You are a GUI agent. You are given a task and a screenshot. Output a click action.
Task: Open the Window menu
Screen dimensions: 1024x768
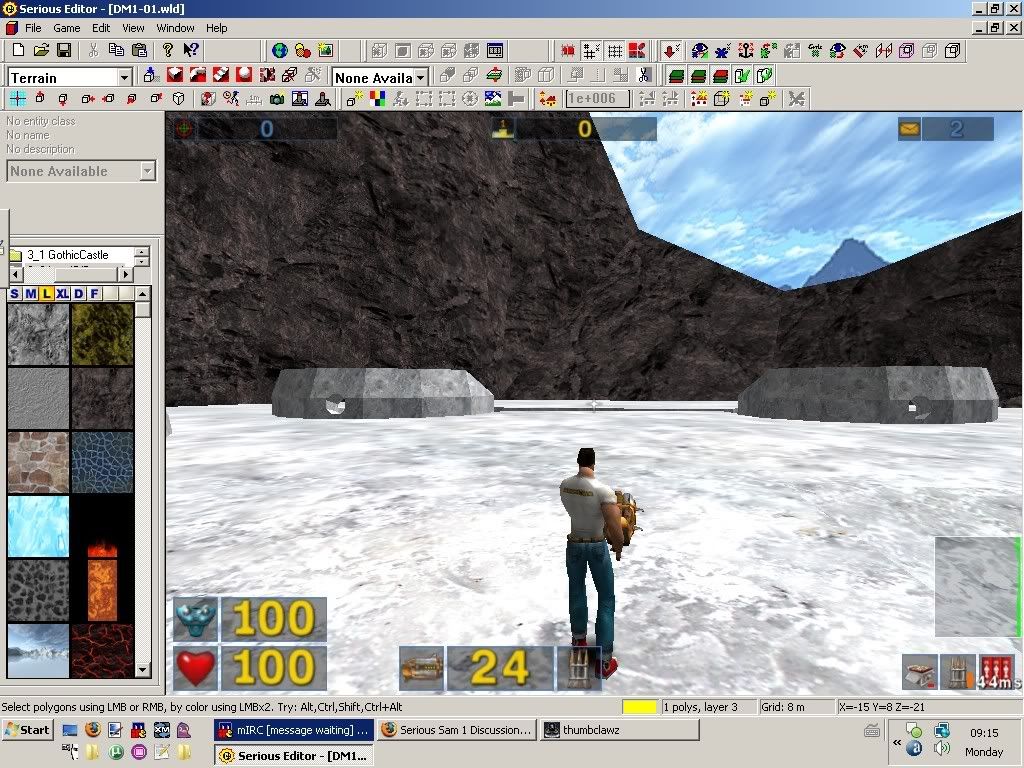[x=175, y=28]
